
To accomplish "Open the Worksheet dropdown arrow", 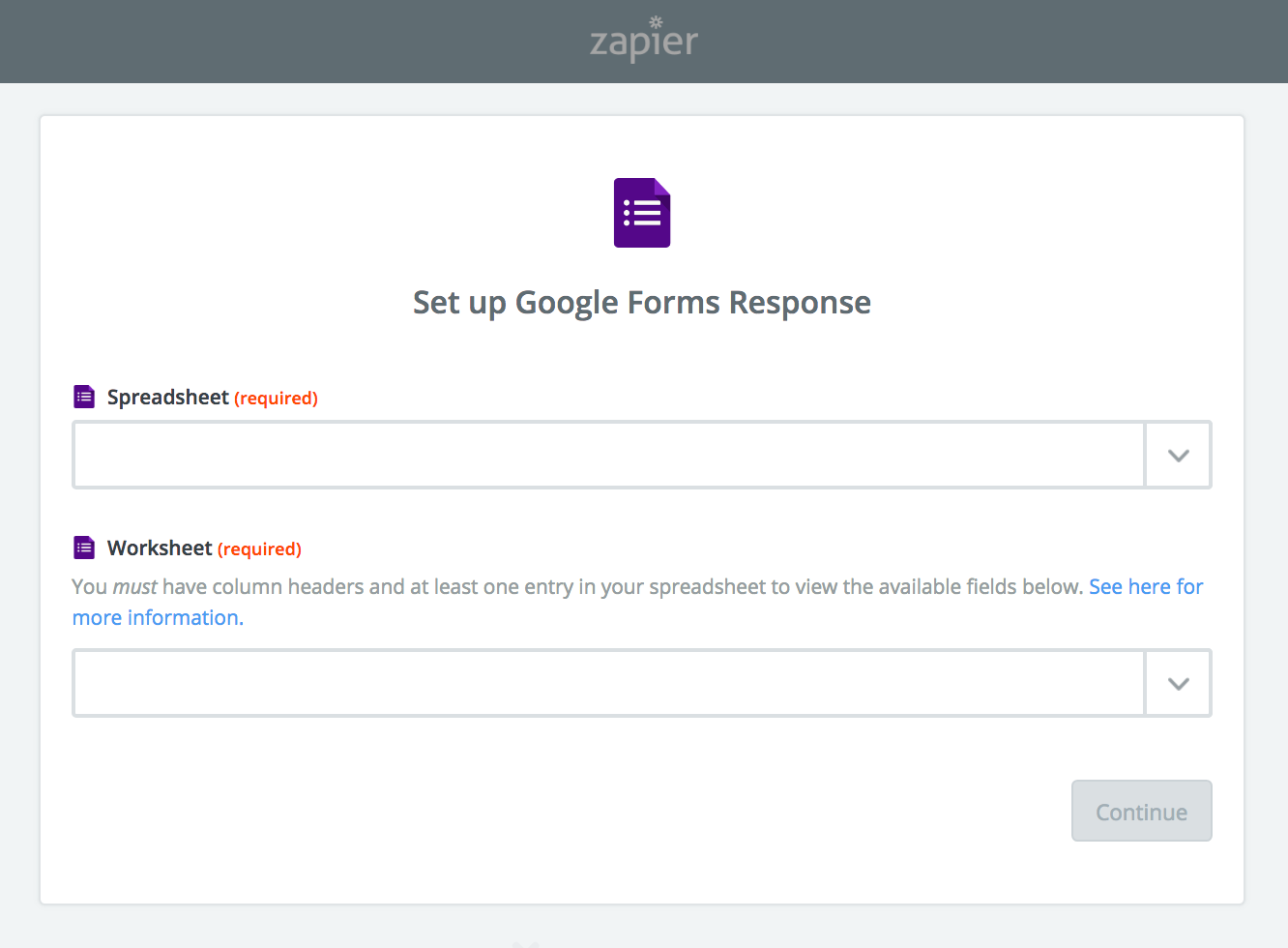I will click(x=1178, y=683).
